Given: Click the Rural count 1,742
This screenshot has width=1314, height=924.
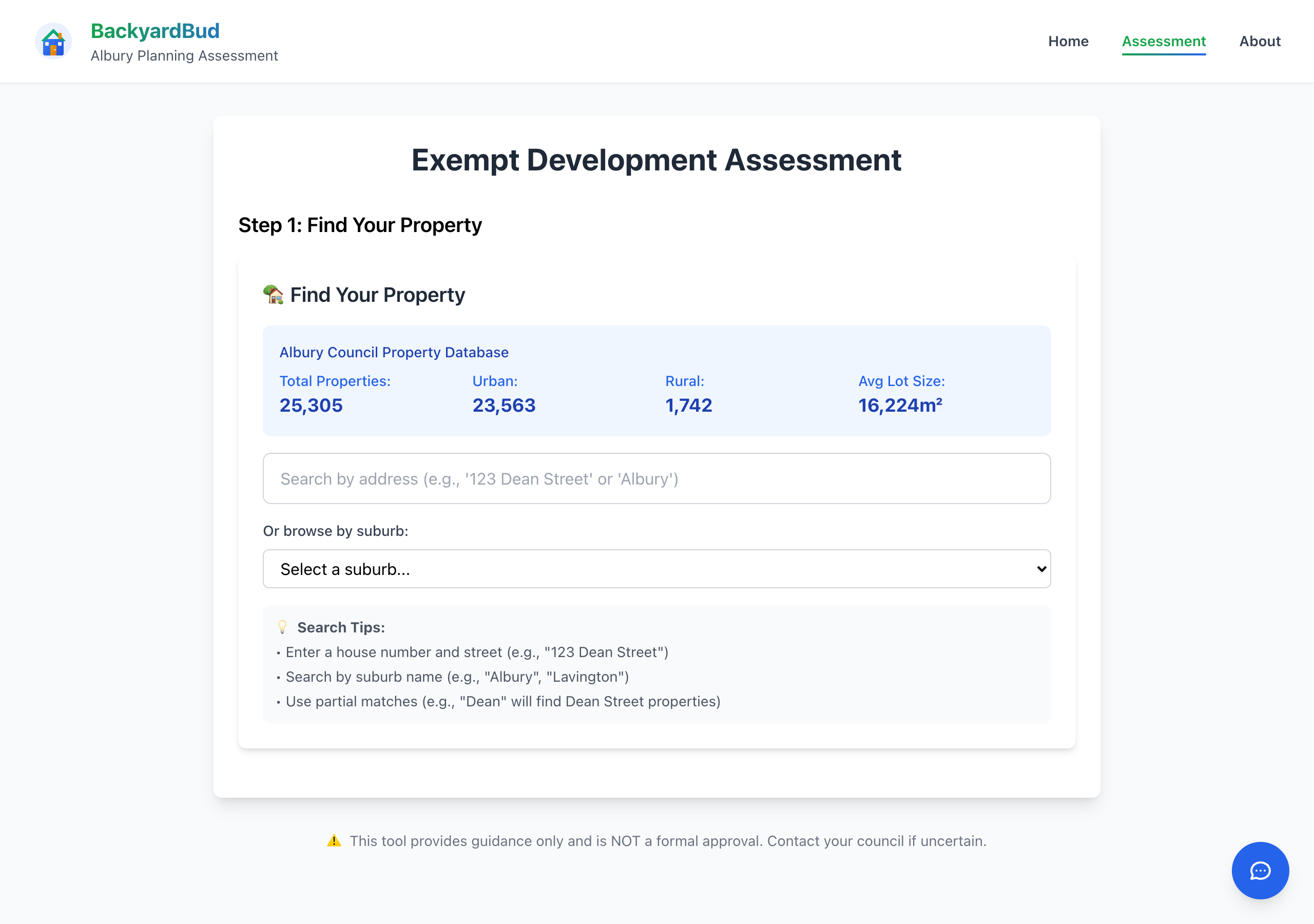Looking at the screenshot, I should (x=688, y=406).
